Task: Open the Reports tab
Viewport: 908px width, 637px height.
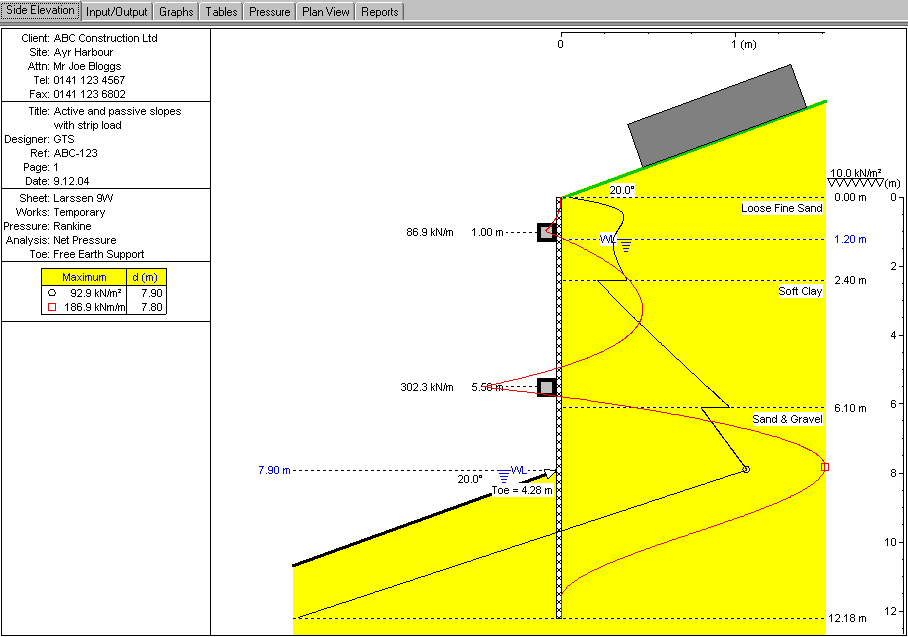Action: 379,12
